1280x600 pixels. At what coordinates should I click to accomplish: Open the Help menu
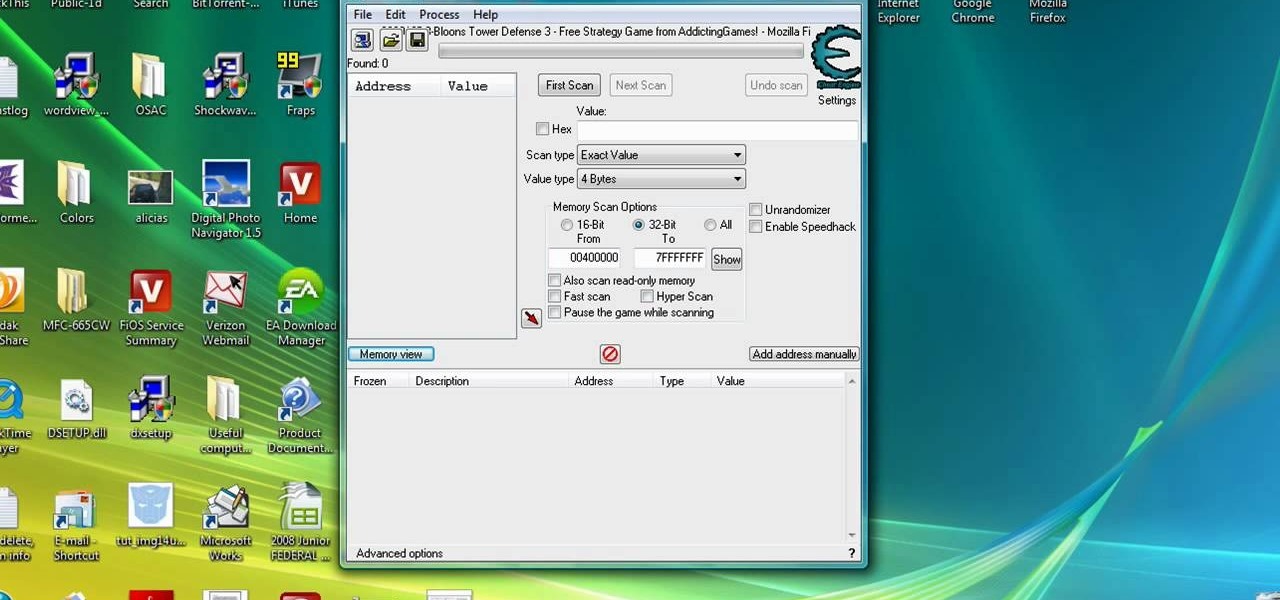pos(485,15)
